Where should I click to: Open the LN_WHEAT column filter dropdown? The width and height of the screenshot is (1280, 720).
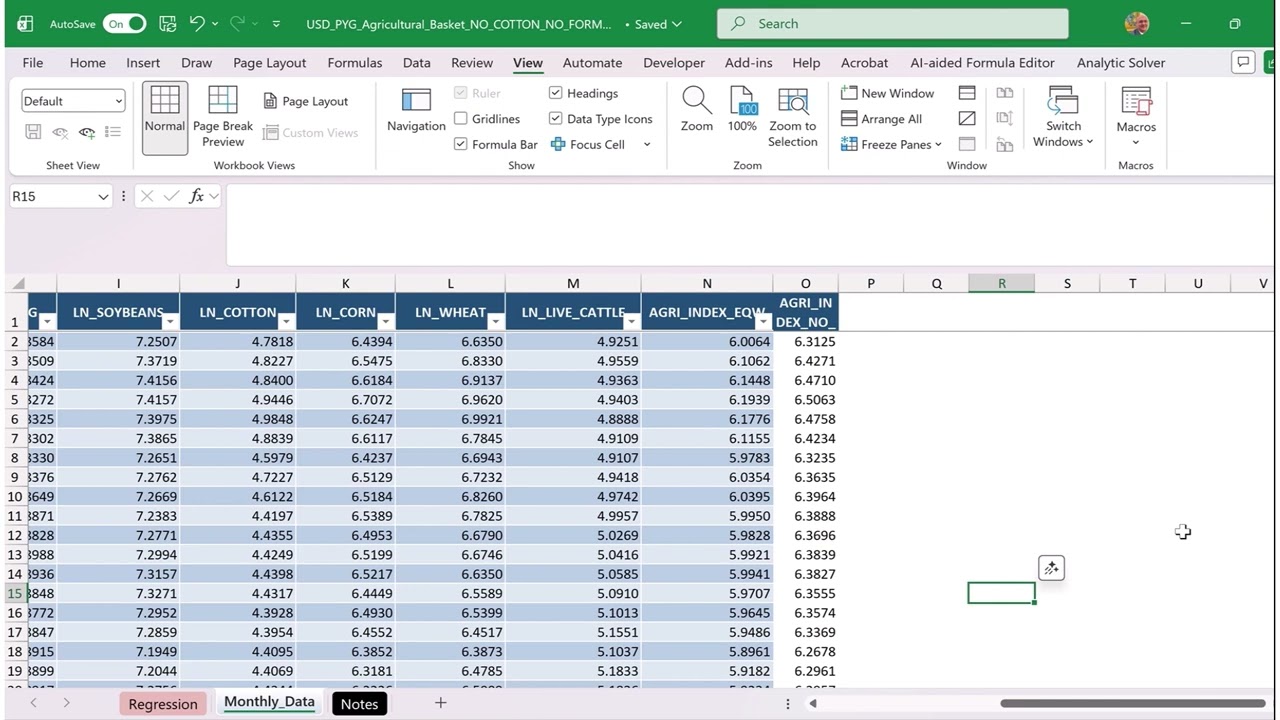495,321
